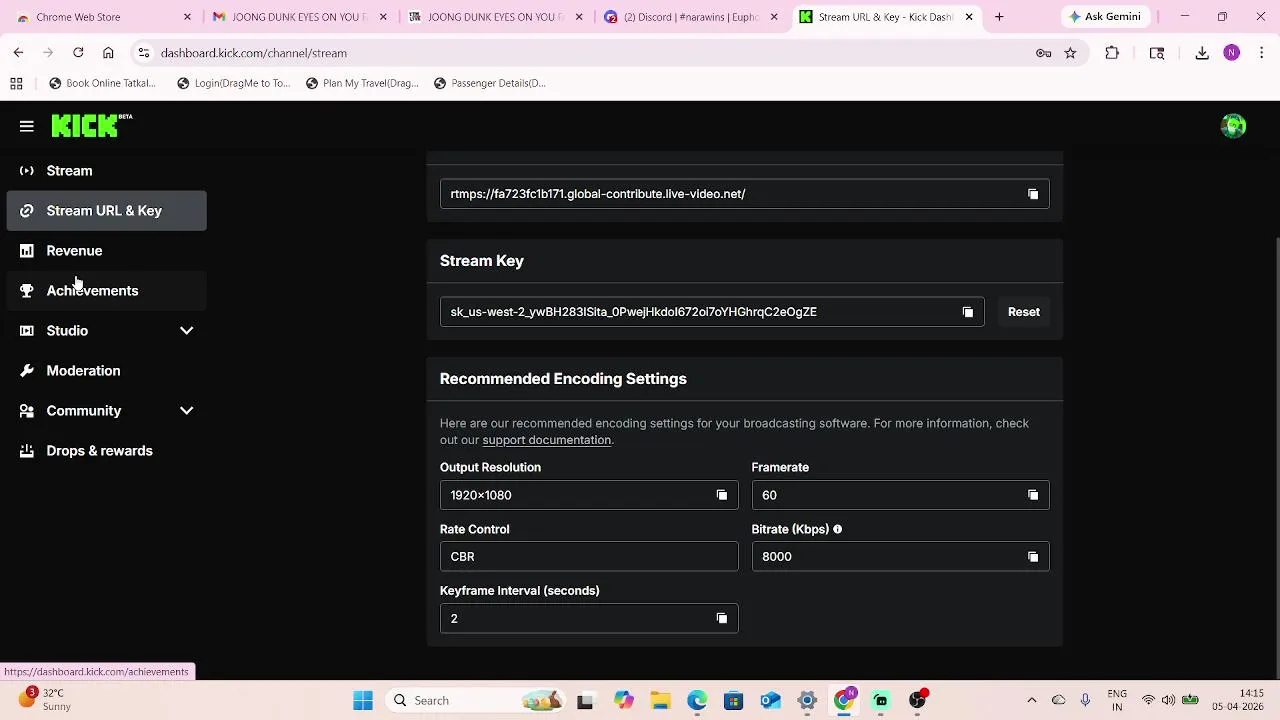Click the info icon next to Bitrate (Kbps)

point(837,529)
